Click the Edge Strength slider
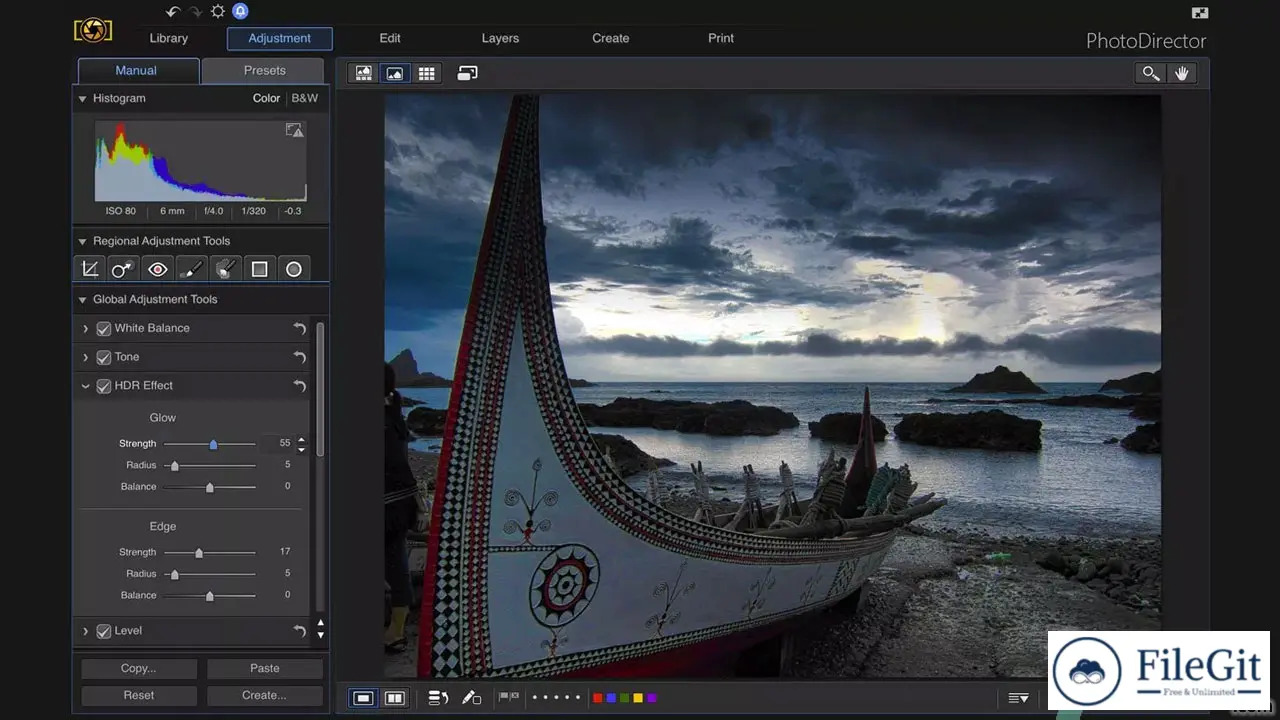The image size is (1280, 720). tap(210, 552)
